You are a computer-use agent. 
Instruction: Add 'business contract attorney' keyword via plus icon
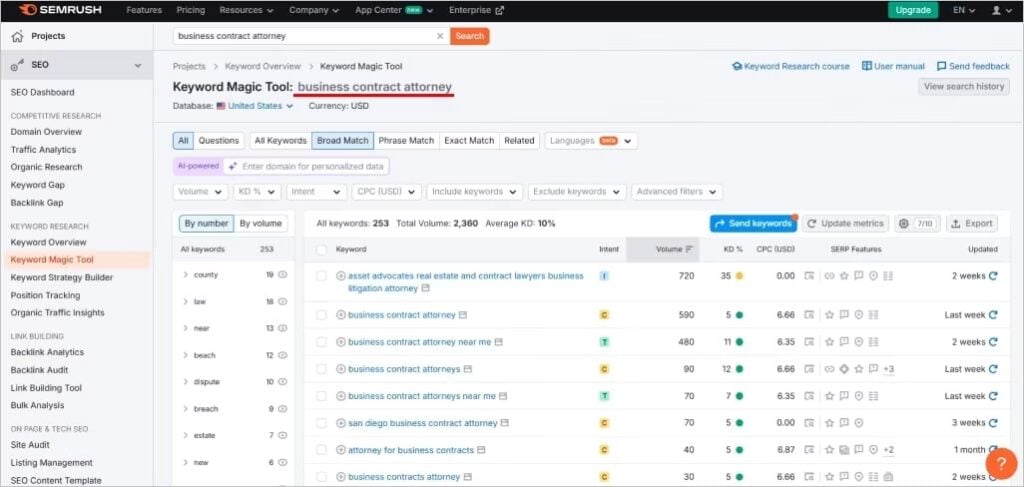(x=340, y=315)
